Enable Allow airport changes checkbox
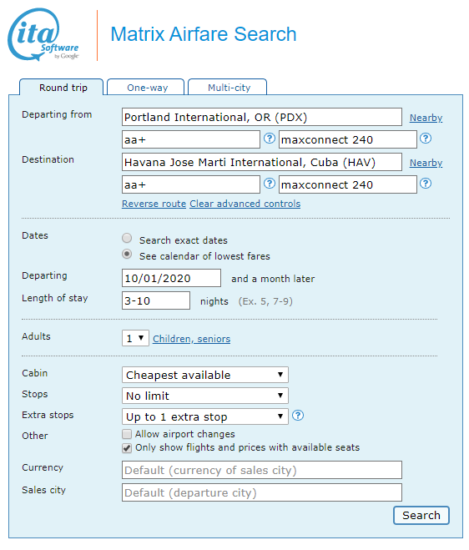 click(127, 434)
